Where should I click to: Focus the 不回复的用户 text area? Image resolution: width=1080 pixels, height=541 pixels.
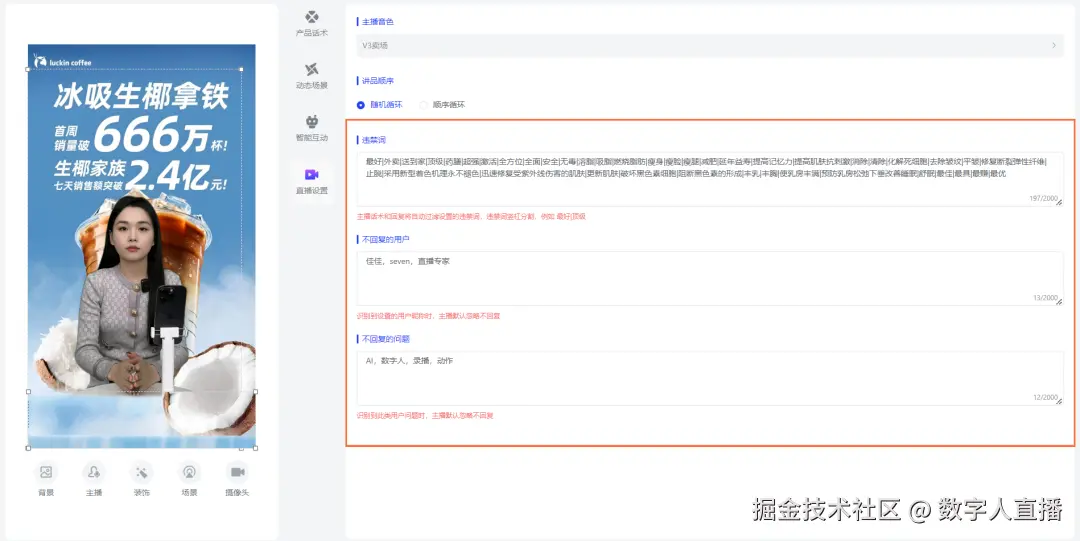[709, 278]
